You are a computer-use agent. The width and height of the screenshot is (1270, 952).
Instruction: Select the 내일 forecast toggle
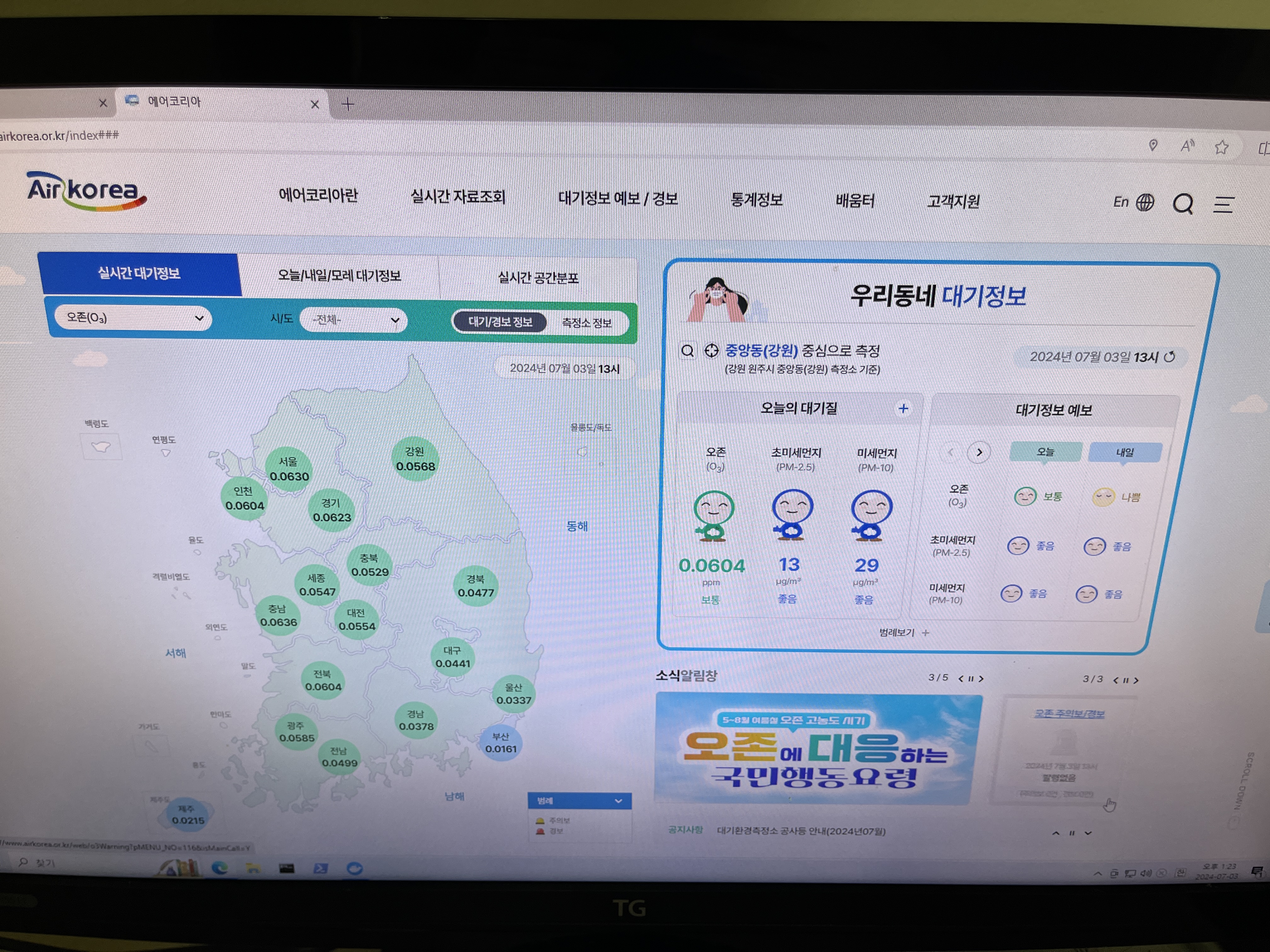pos(1125,453)
